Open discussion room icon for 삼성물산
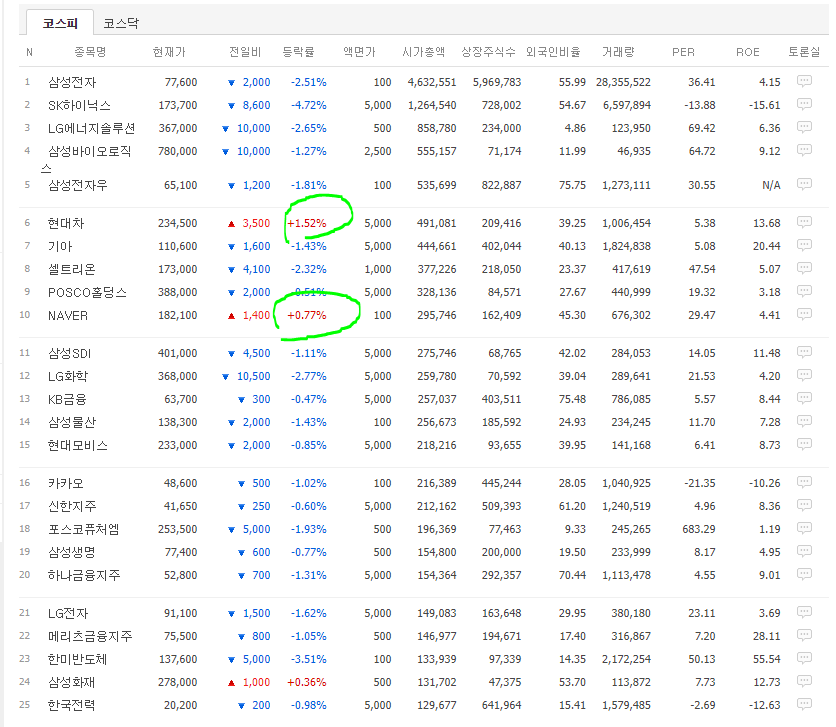836x727 pixels. [804, 421]
